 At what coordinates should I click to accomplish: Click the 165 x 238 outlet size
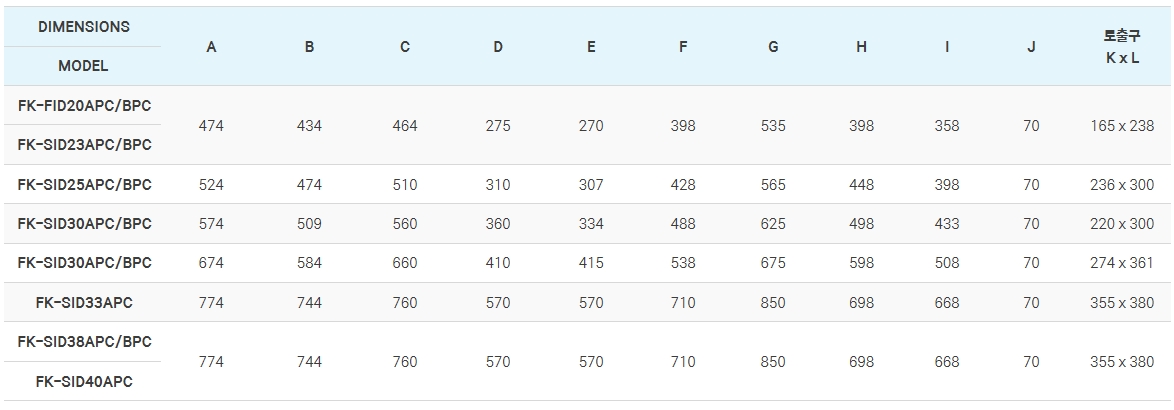tap(1122, 126)
